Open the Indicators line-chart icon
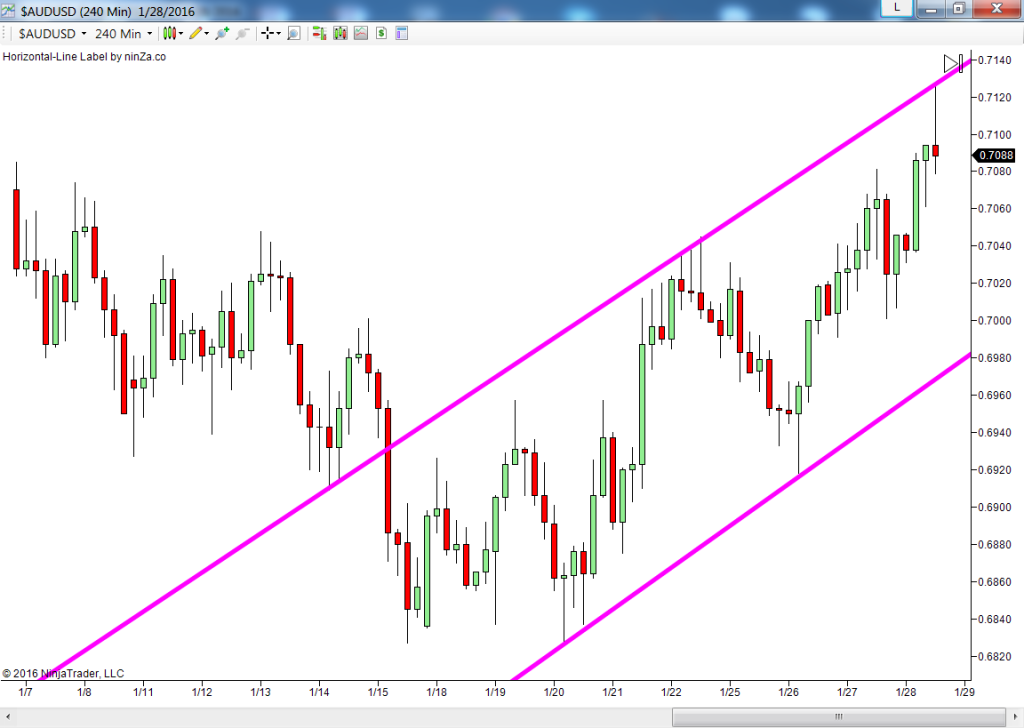Image resolution: width=1024 pixels, height=728 pixels. tap(361, 33)
